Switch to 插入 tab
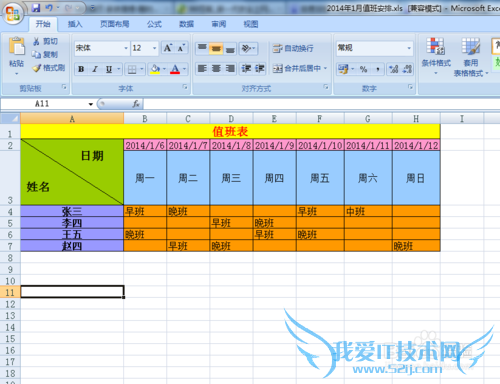This screenshot has height=384, width=500. (75, 24)
